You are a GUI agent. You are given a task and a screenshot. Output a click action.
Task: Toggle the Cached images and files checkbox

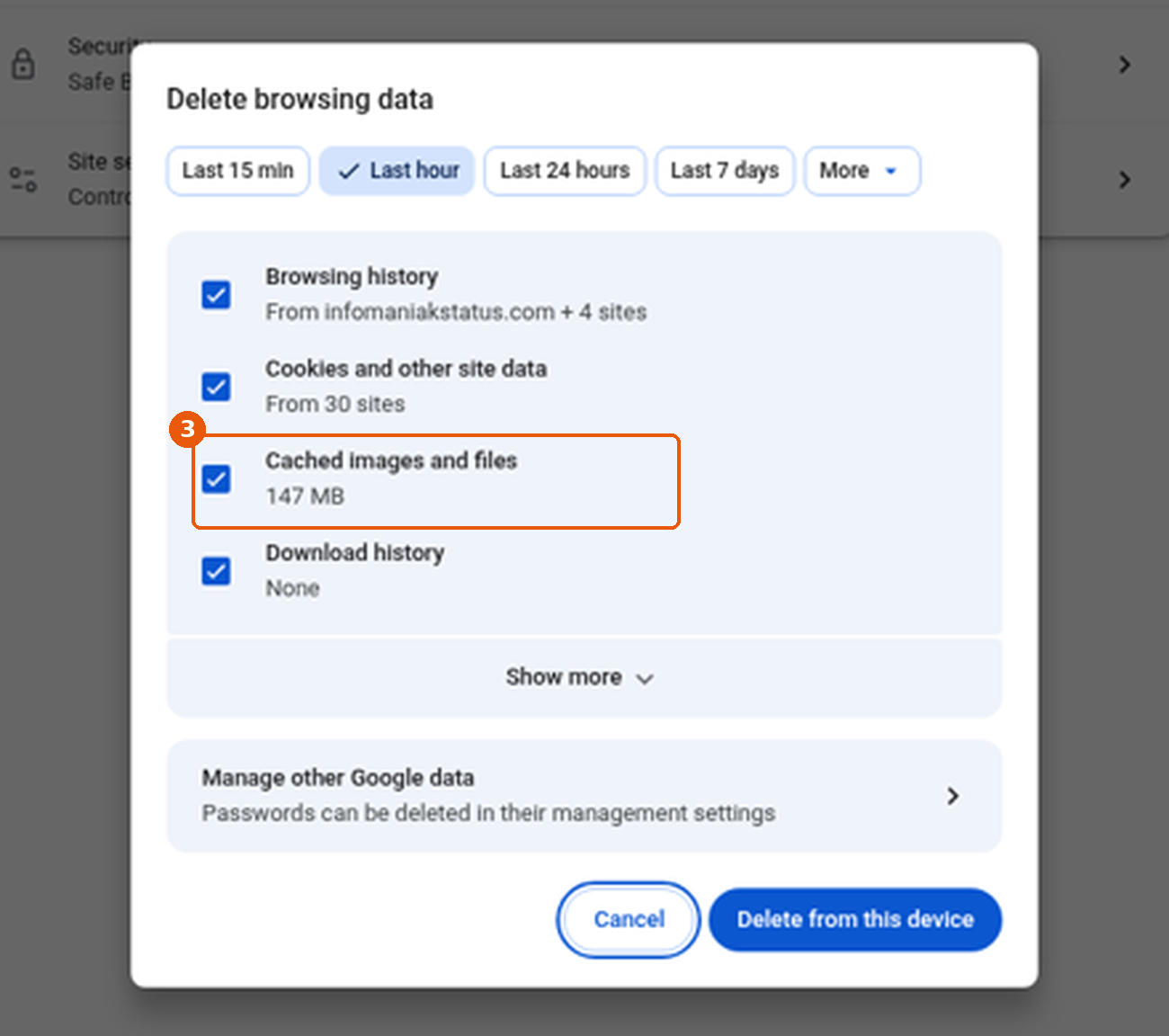click(x=216, y=478)
